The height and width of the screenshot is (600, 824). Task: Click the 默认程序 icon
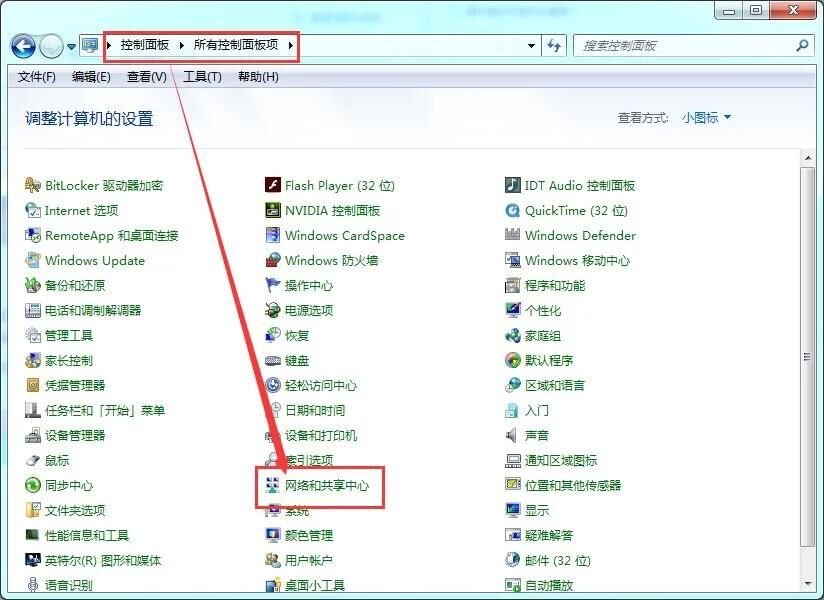coord(512,360)
